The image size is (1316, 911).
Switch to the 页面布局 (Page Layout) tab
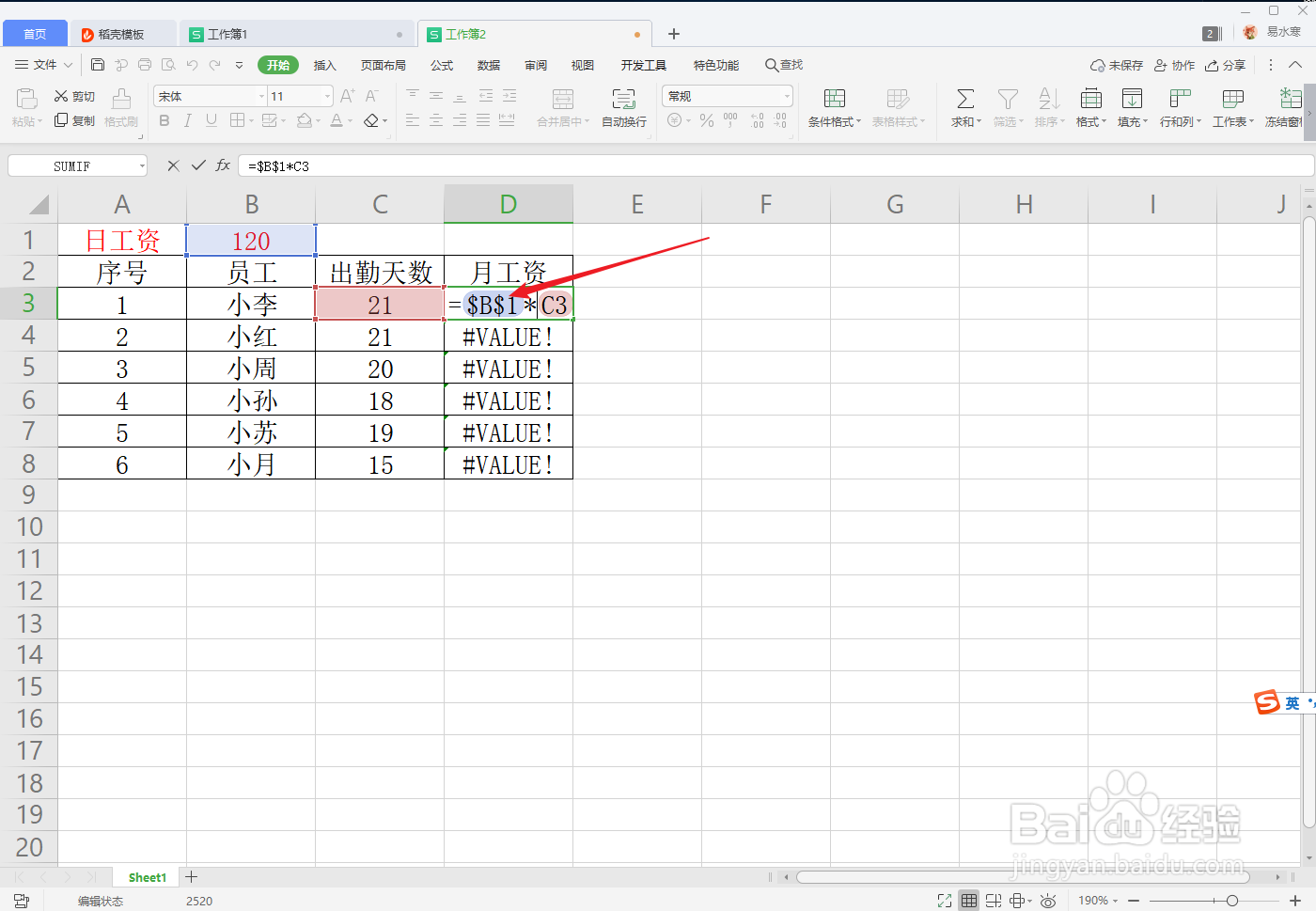click(384, 65)
